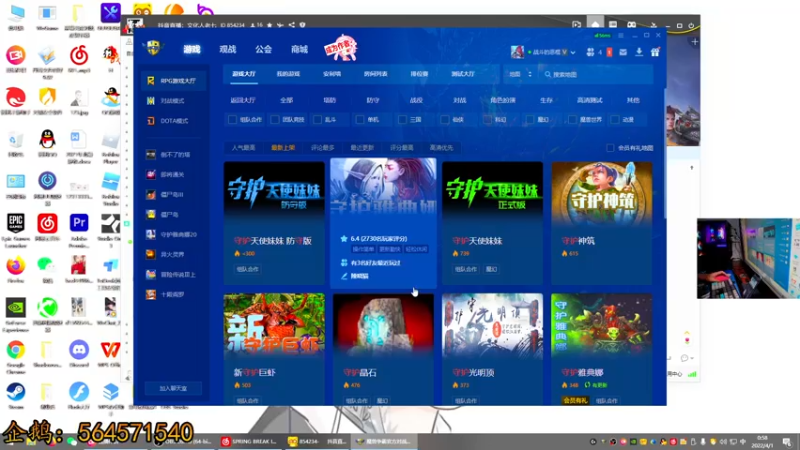Open the 我的游戏 tab
Image resolution: width=800 pixels, height=450 pixels.
coord(288,74)
